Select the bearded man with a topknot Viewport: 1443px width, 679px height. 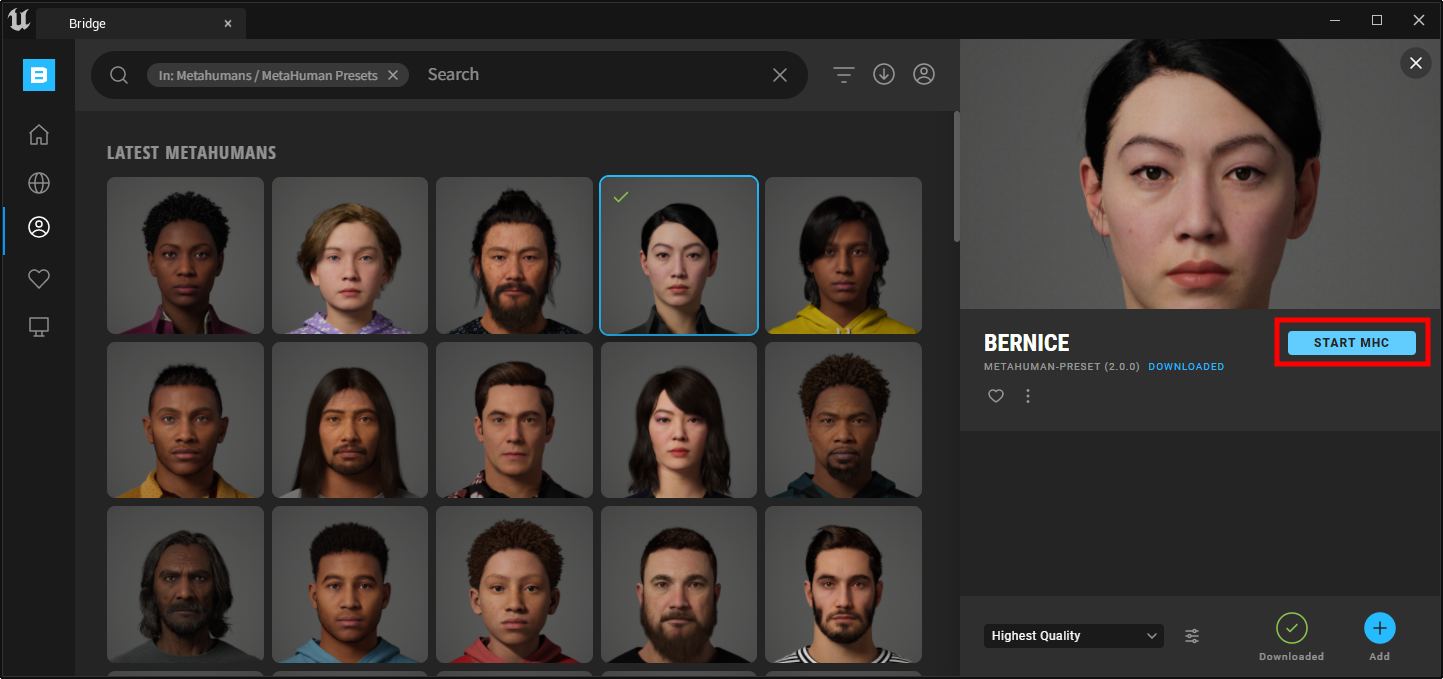click(x=515, y=256)
